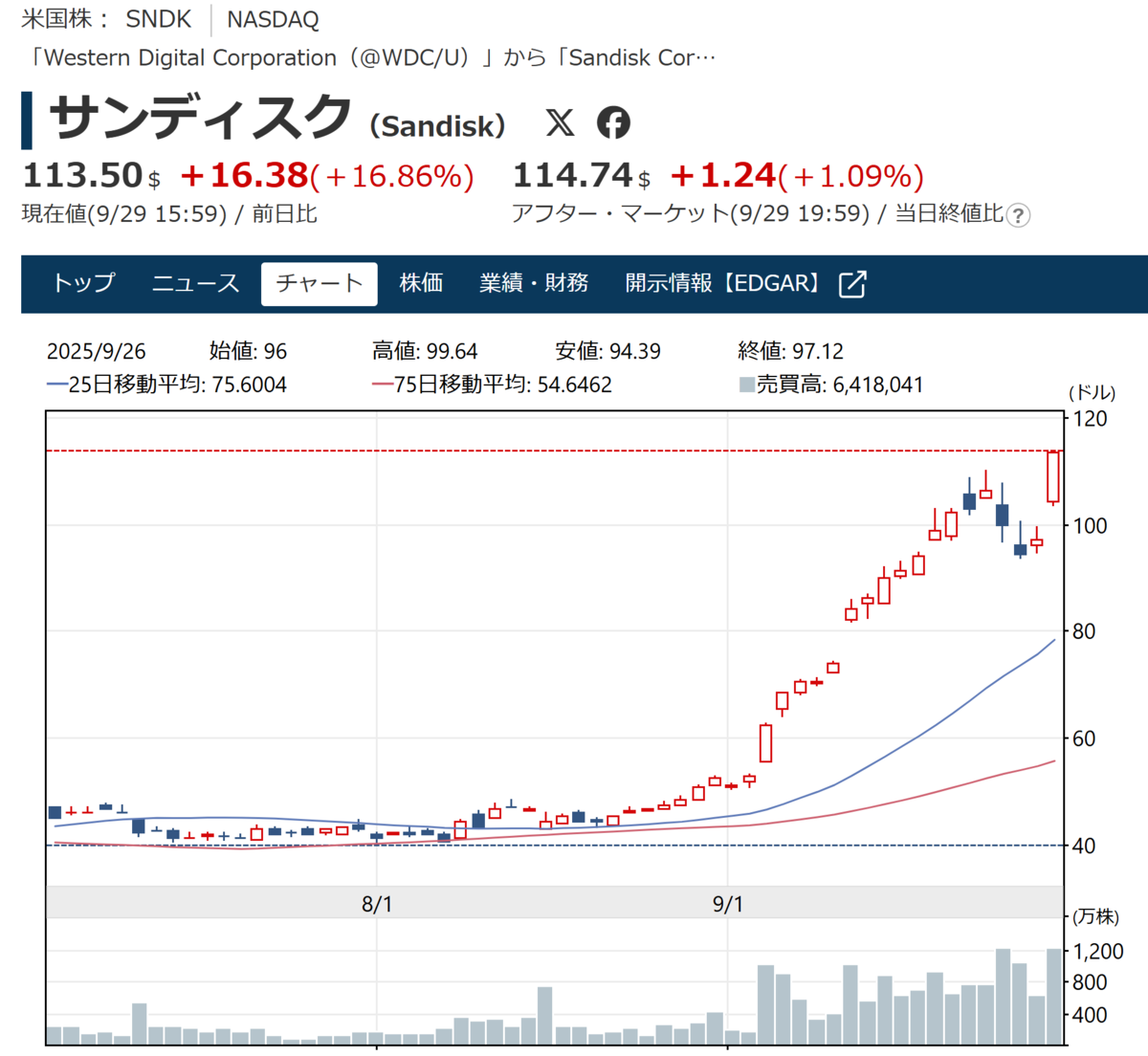Click the NASDAQ exchange label

(x=273, y=19)
